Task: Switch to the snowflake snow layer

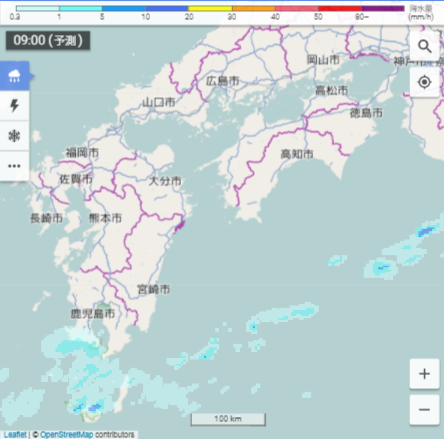Action: (x=14, y=136)
